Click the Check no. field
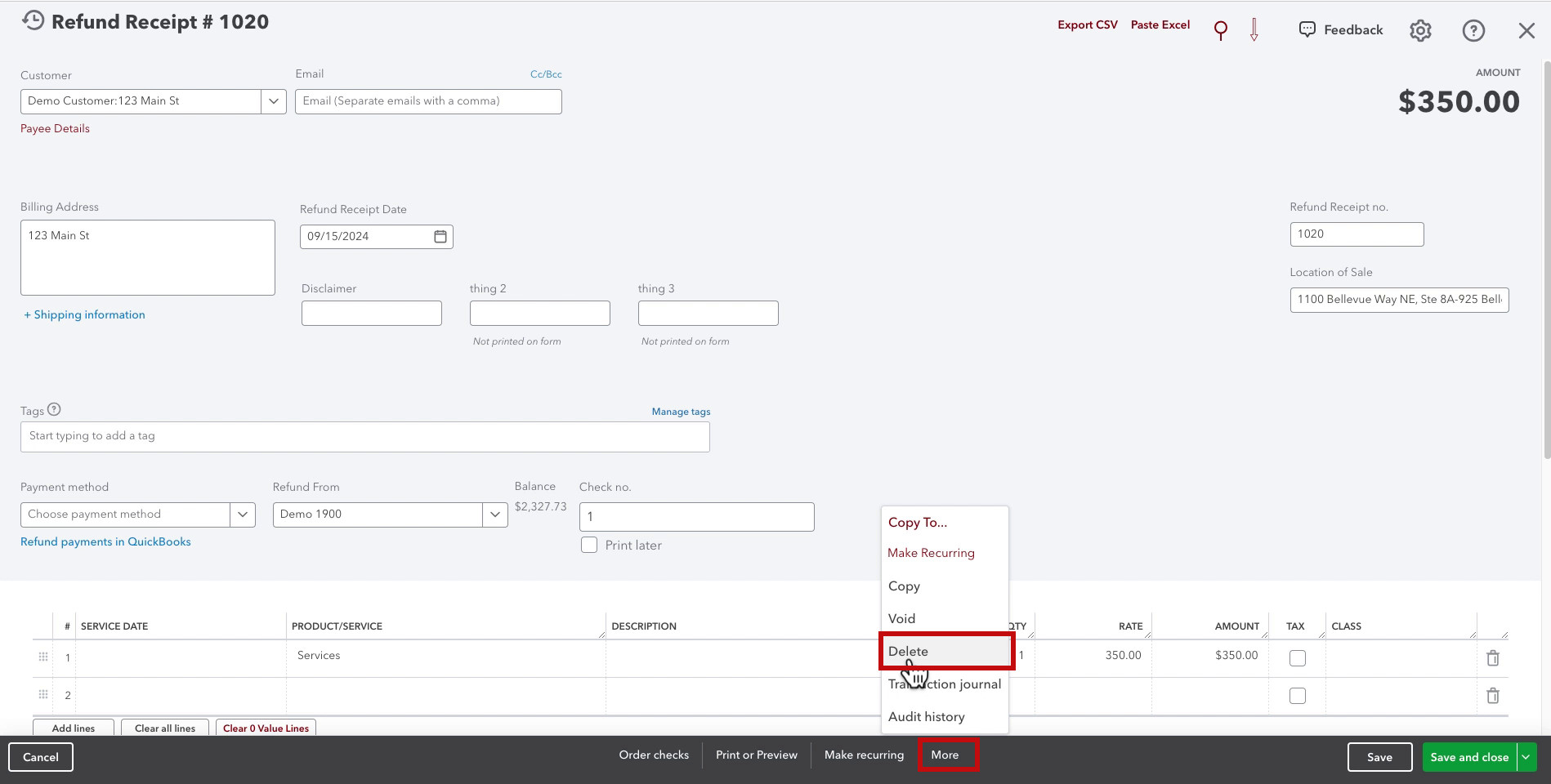The height and width of the screenshot is (784, 1551). point(697,517)
